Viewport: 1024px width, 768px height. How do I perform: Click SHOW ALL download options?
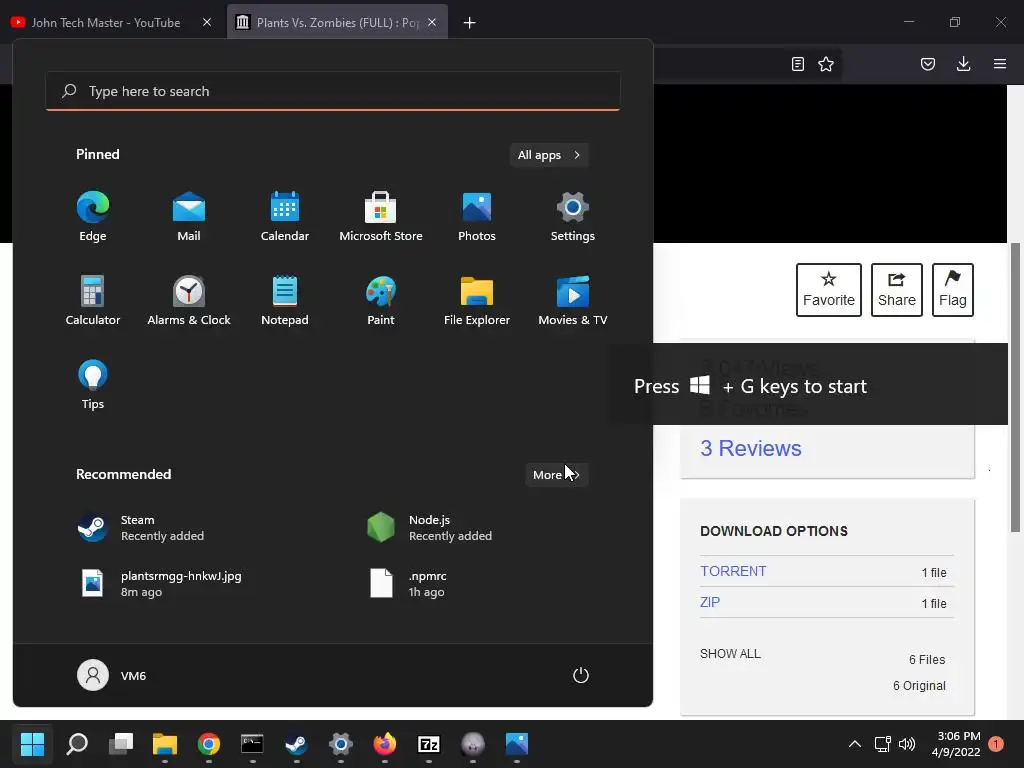730,654
